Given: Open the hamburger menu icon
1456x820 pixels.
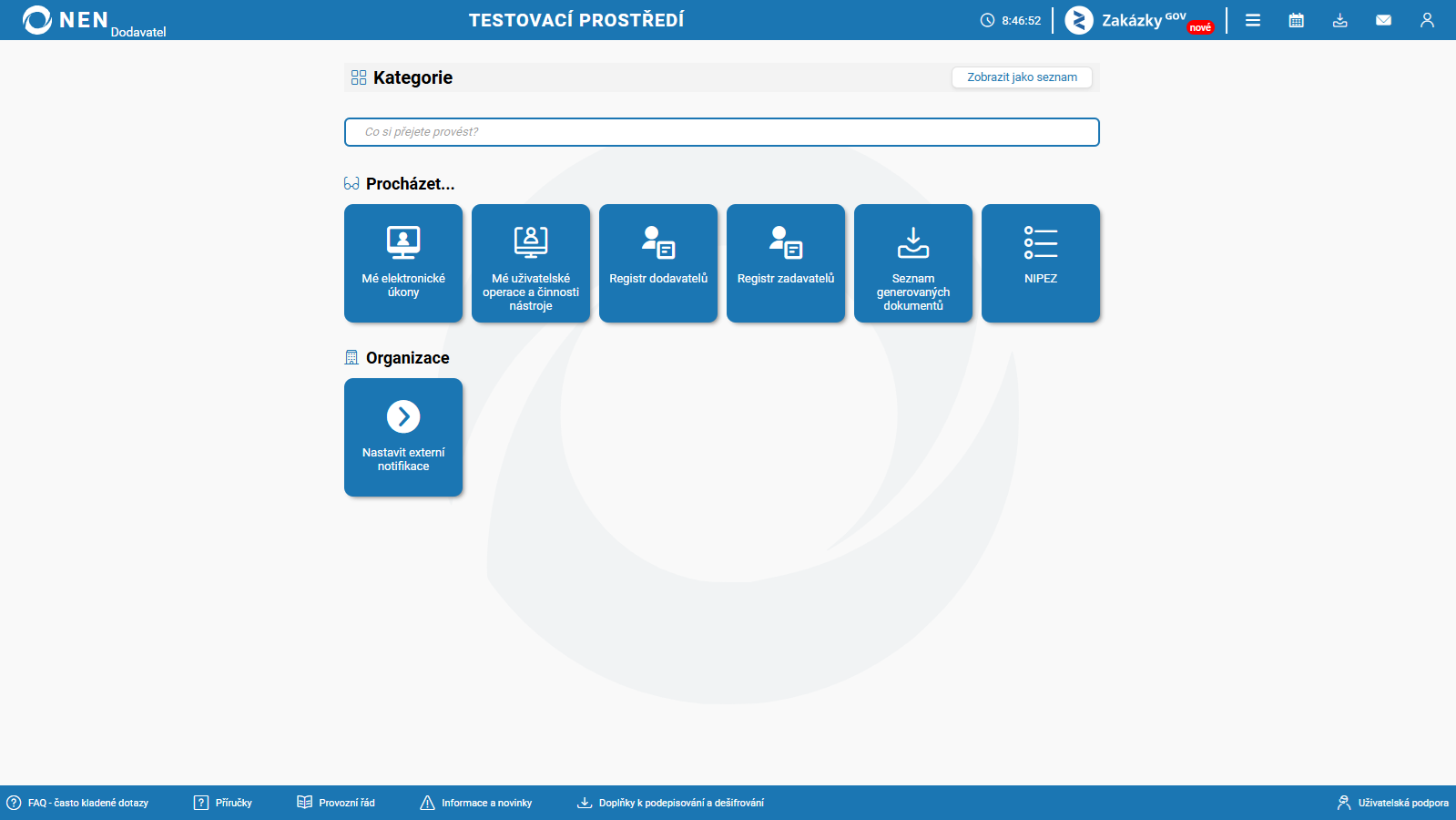Looking at the screenshot, I should tap(1253, 20).
